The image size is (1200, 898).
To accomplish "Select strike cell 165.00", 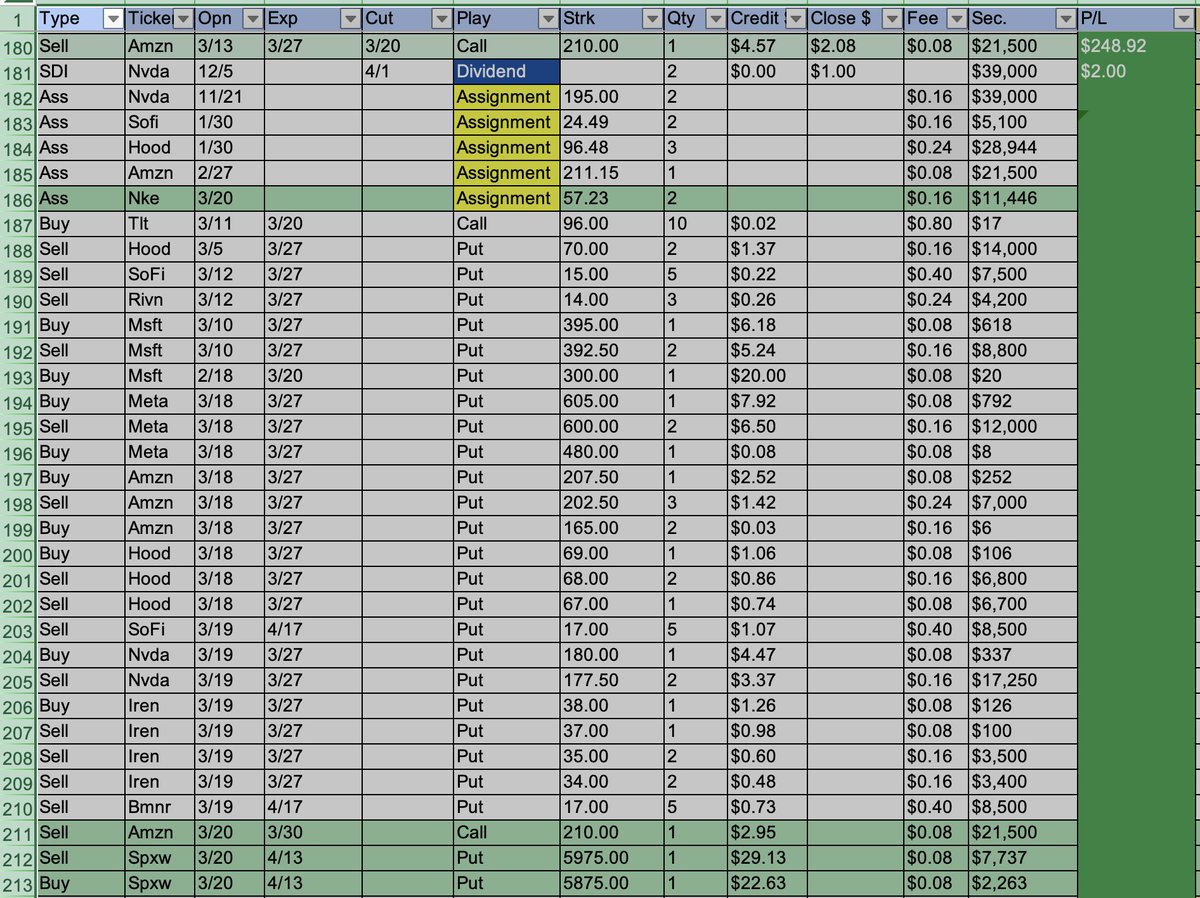I will click(x=612, y=528).
